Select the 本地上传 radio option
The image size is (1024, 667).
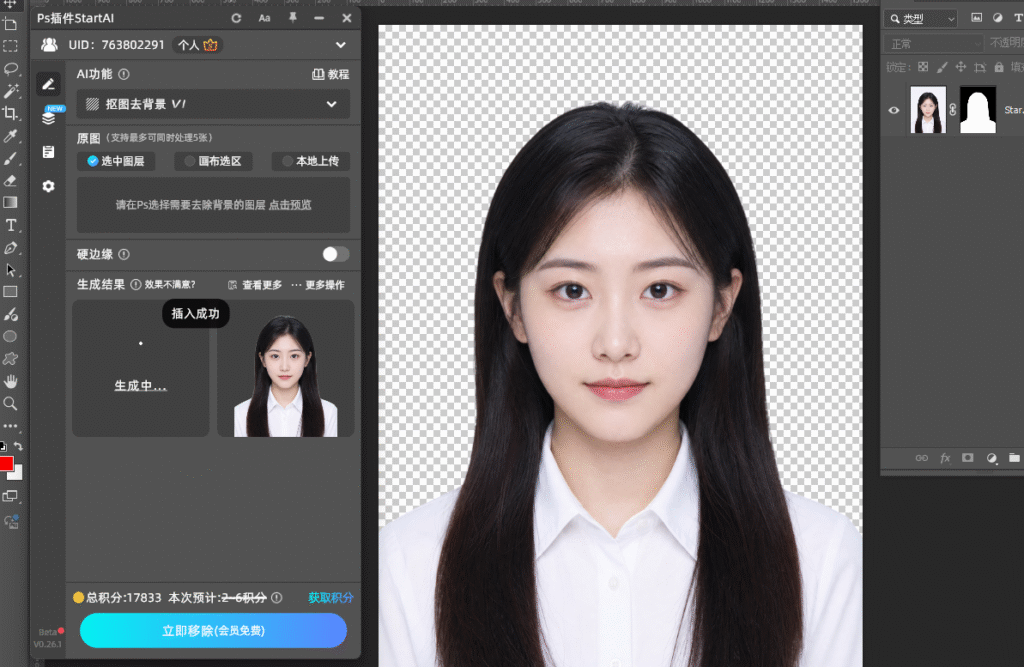pyautogui.click(x=311, y=161)
